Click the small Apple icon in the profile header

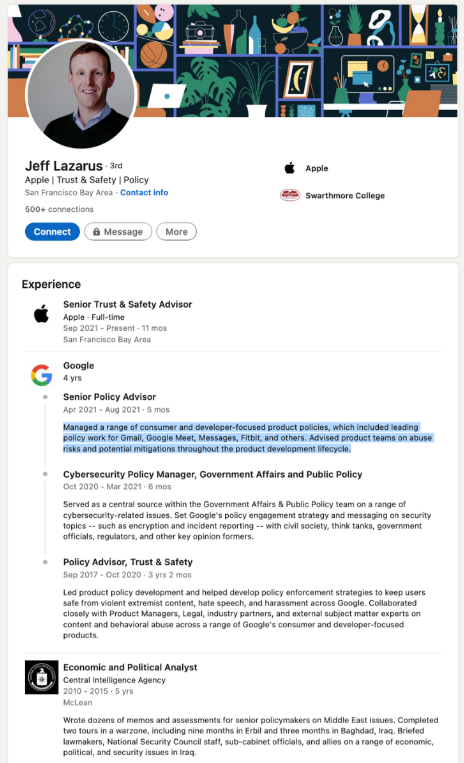(x=290, y=168)
